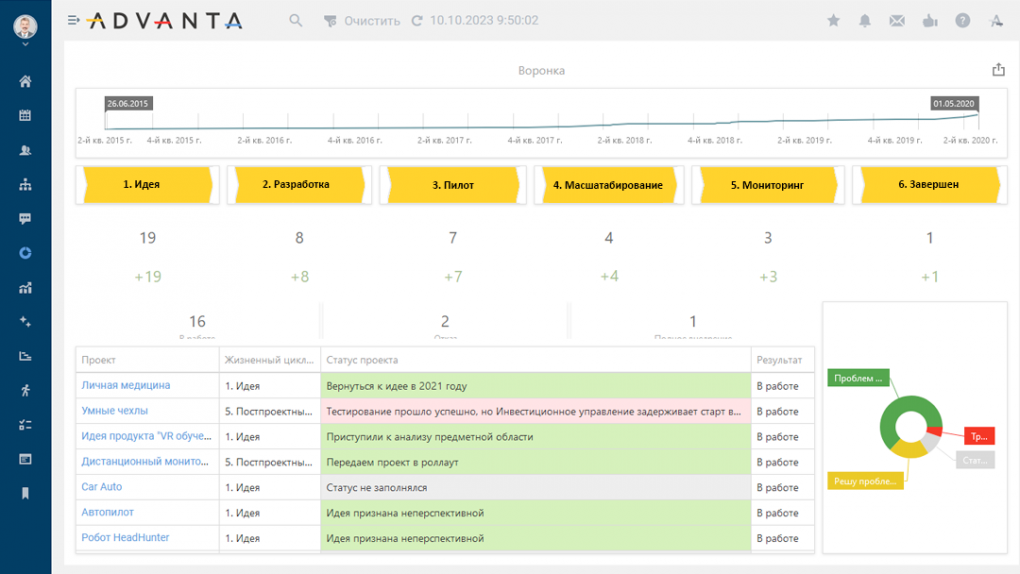Open the 'Личная медицина' project link
This screenshot has width=1020, height=574.
[x=125, y=385]
